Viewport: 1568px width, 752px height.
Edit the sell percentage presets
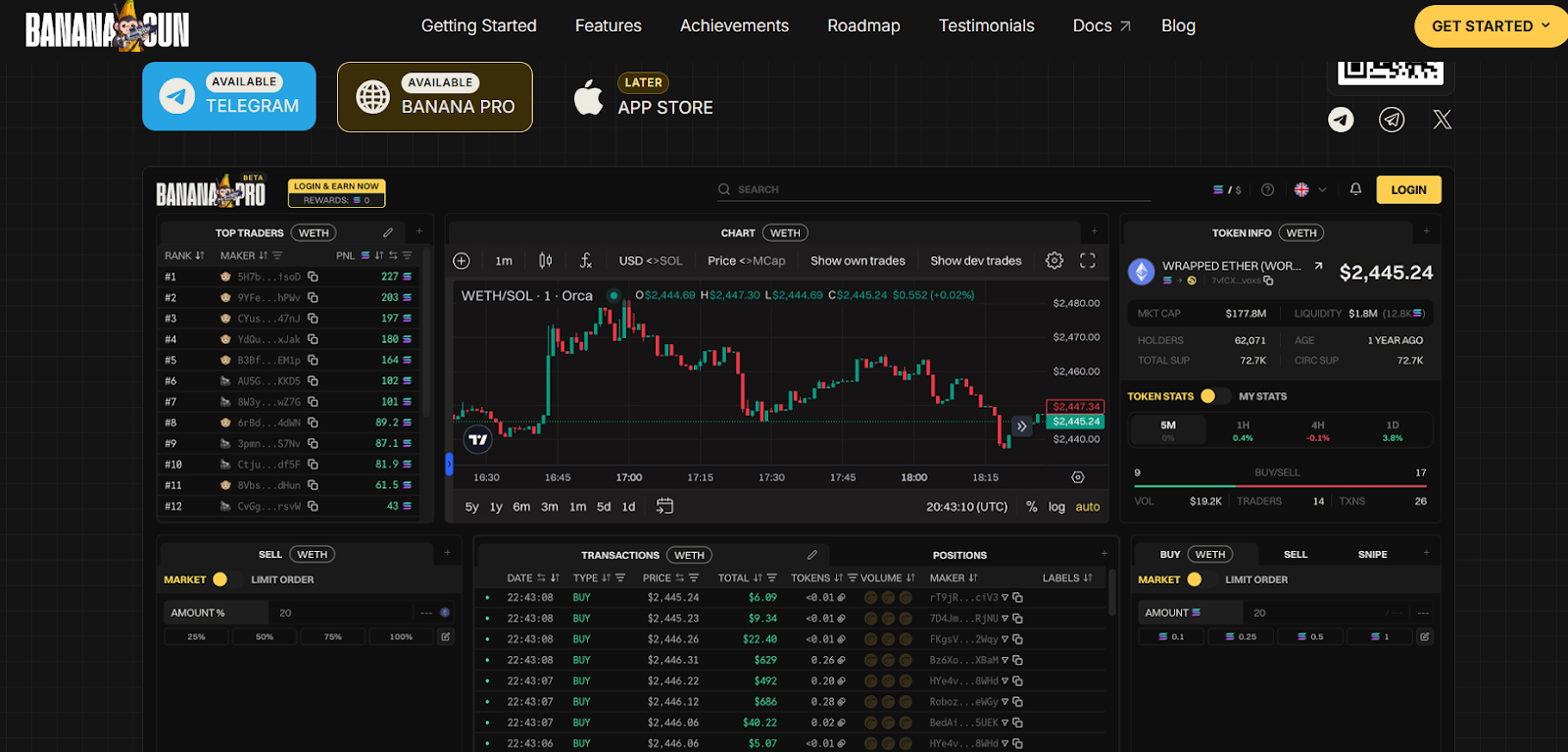pos(445,637)
